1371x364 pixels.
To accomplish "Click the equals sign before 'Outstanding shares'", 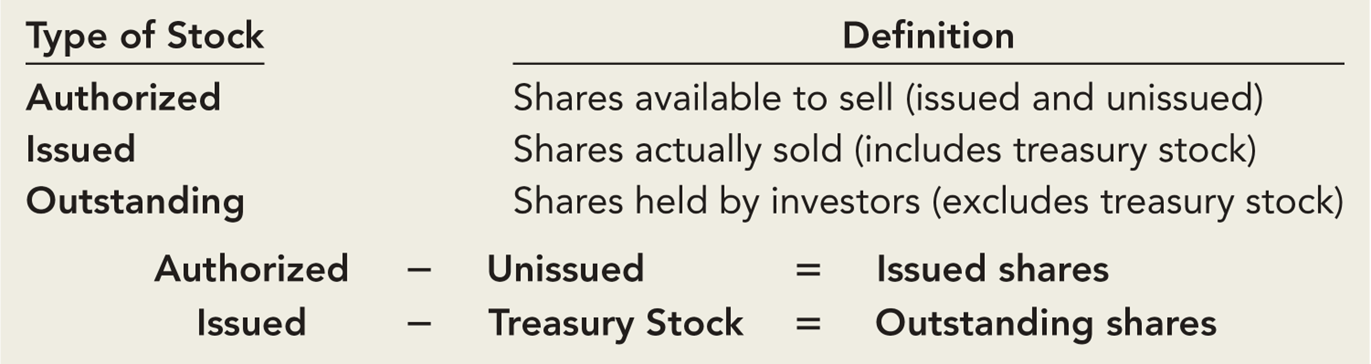I will tap(808, 324).
